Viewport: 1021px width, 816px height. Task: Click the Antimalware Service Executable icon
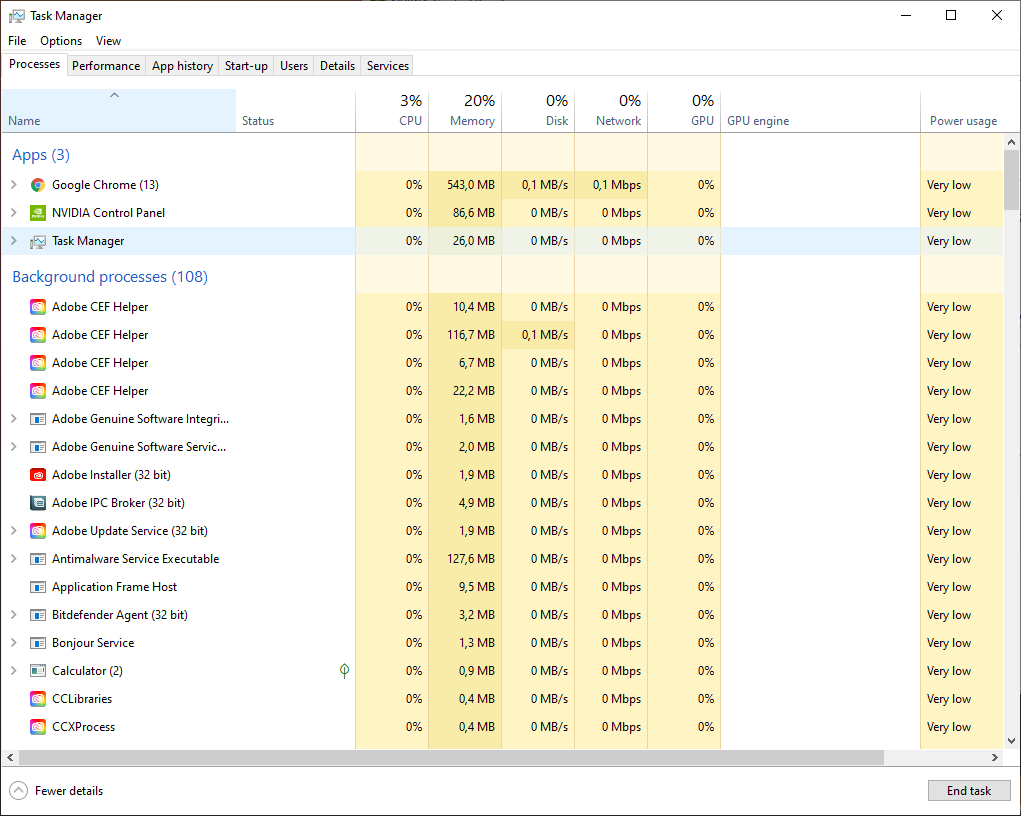(38, 559)
